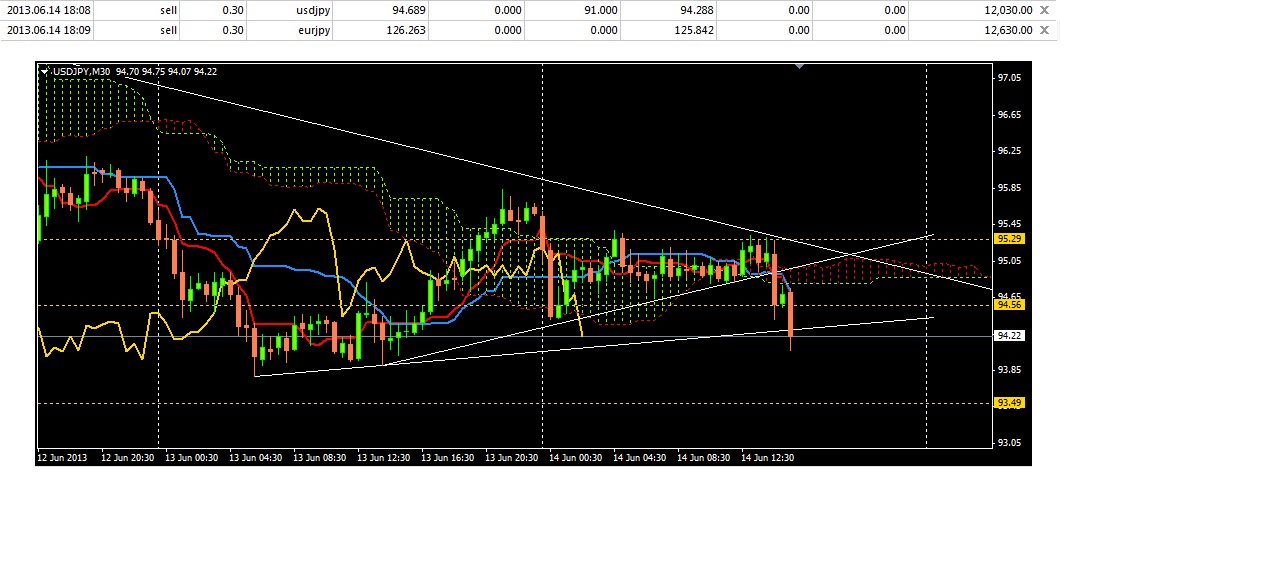
Task: Click the current price label 94.22
Action: 1008,336
